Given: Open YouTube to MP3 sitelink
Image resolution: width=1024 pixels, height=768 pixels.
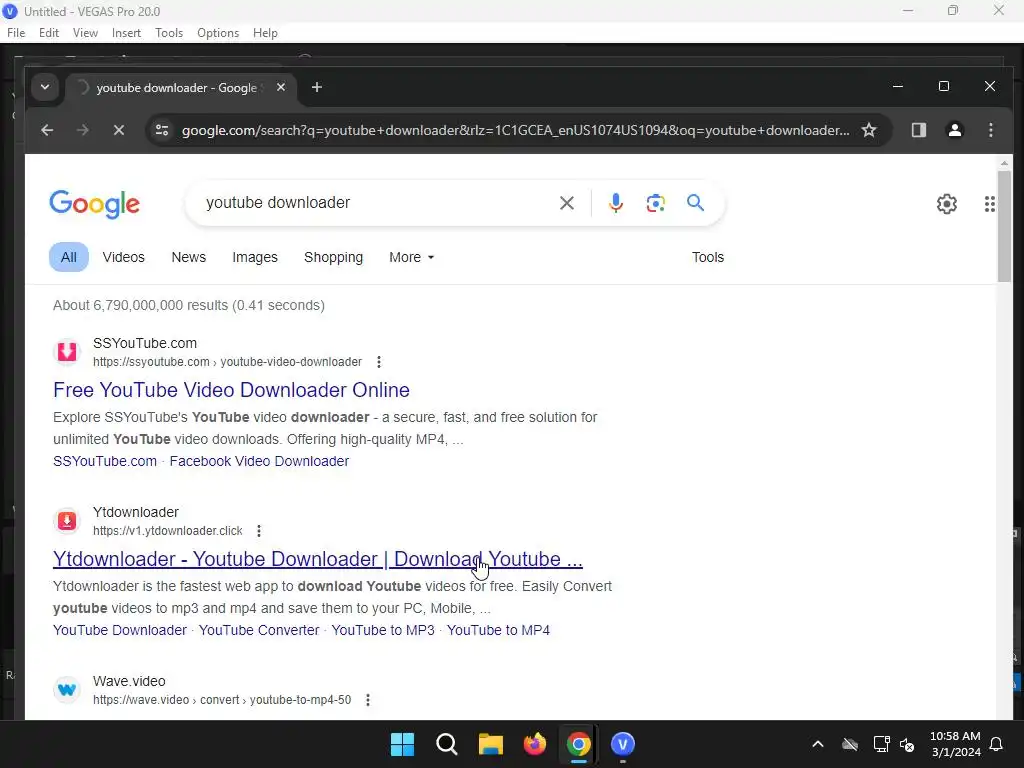Looking at the screenshot, I should [x=383, y=630].
